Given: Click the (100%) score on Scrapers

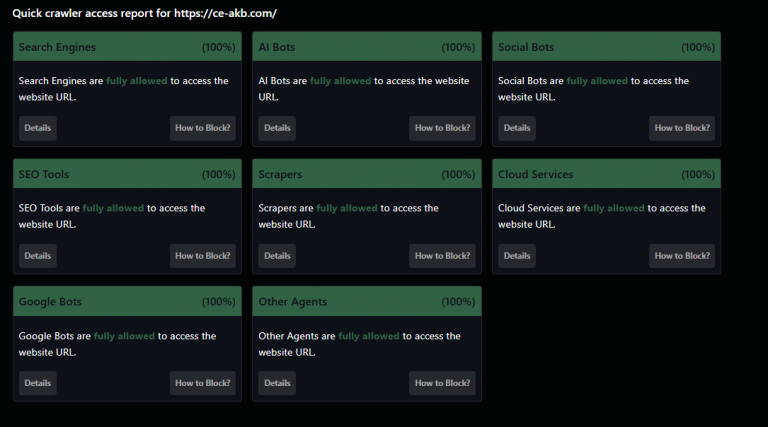Looking at the screenshot, I should click(458, 175).
